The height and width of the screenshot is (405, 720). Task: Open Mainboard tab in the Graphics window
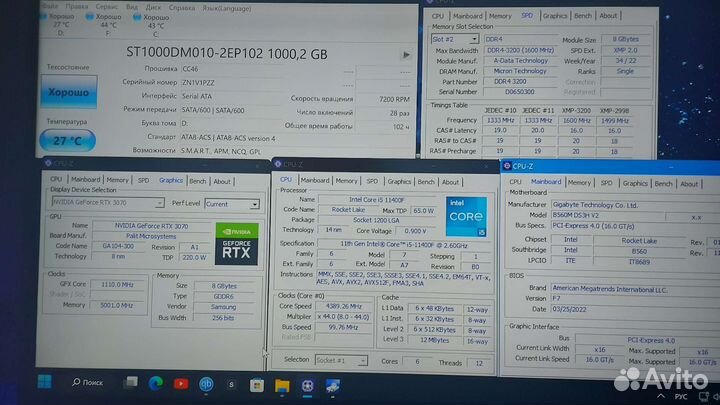tap(85, 180)
